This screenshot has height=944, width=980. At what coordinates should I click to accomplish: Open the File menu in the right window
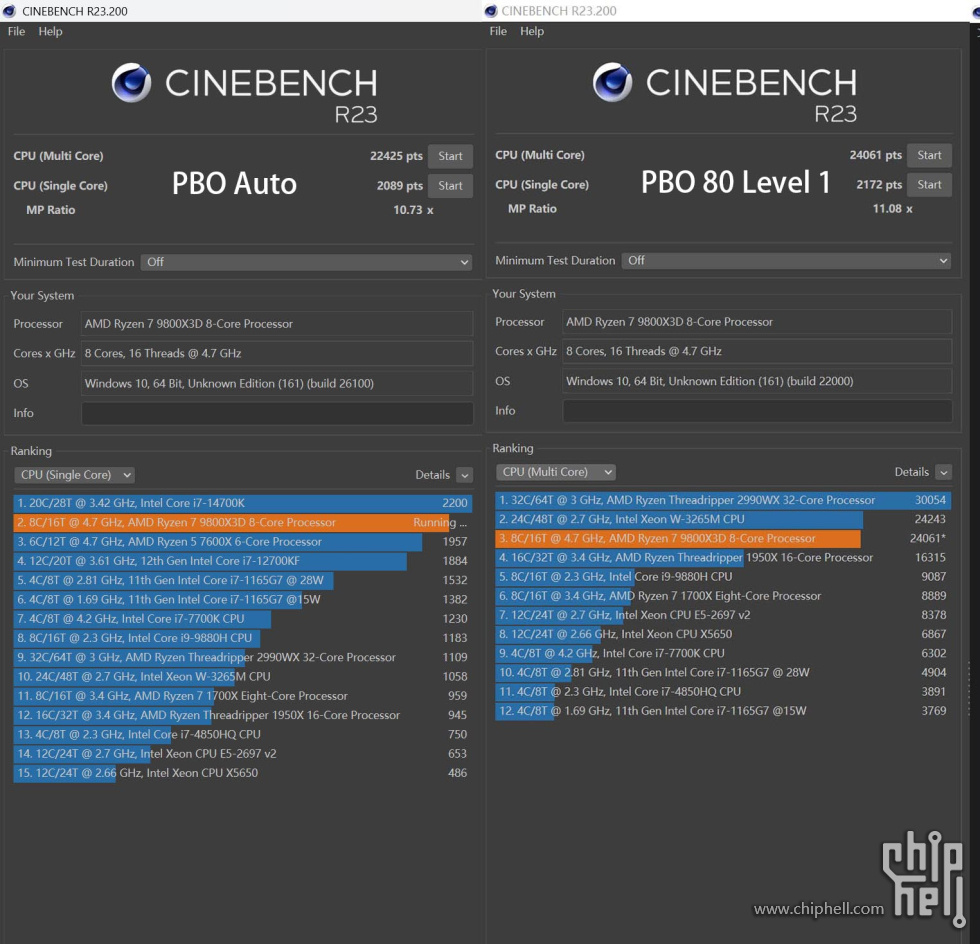tap(498, 31)
